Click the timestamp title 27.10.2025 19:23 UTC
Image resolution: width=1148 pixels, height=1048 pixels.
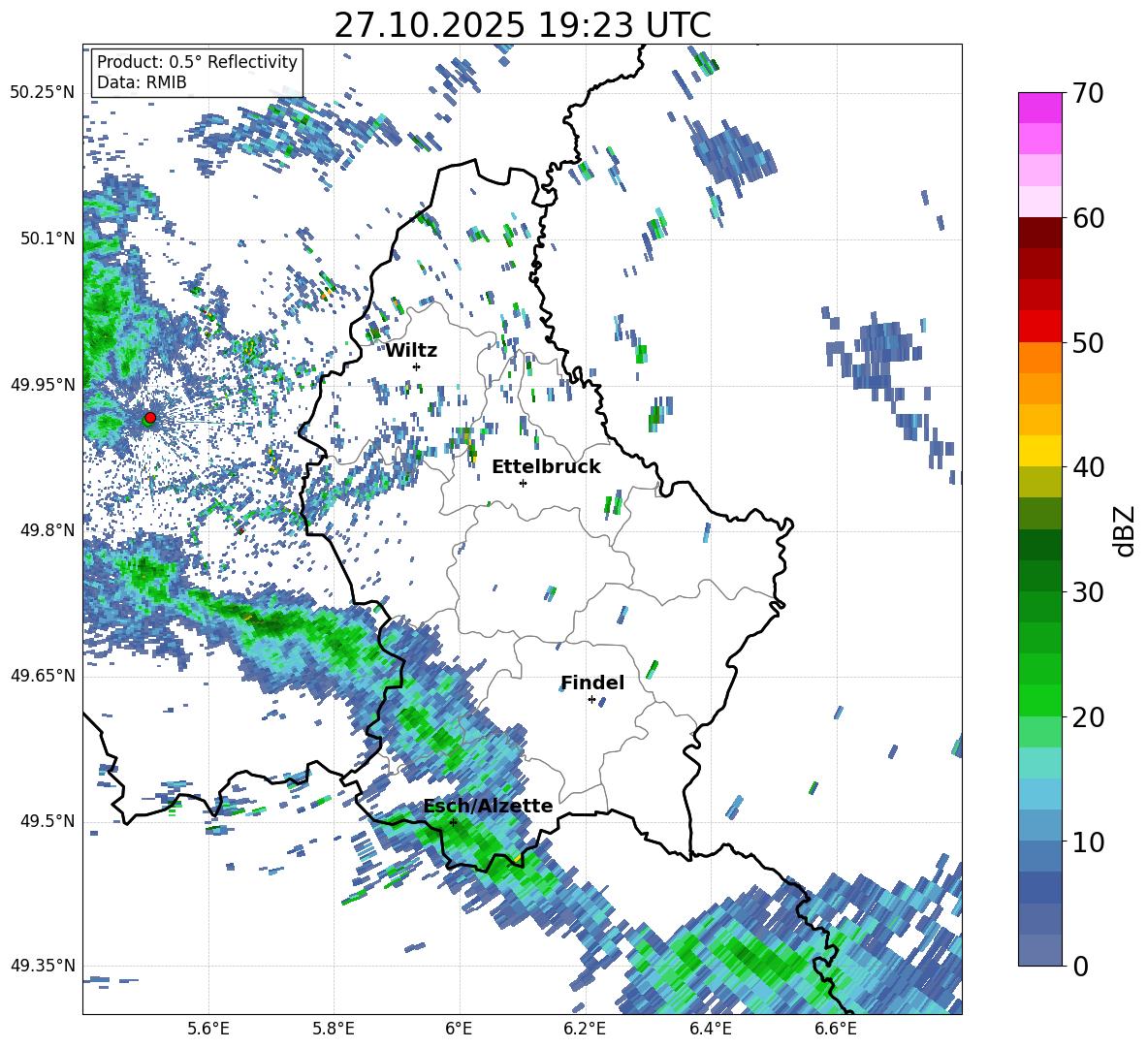click(x=523, y=25)
